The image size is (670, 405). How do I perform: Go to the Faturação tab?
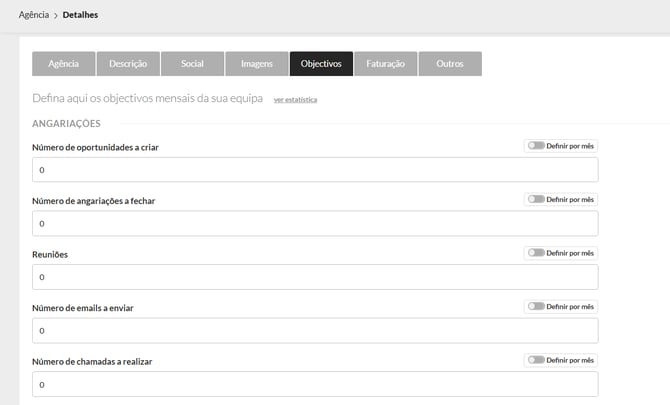[385, 64]
